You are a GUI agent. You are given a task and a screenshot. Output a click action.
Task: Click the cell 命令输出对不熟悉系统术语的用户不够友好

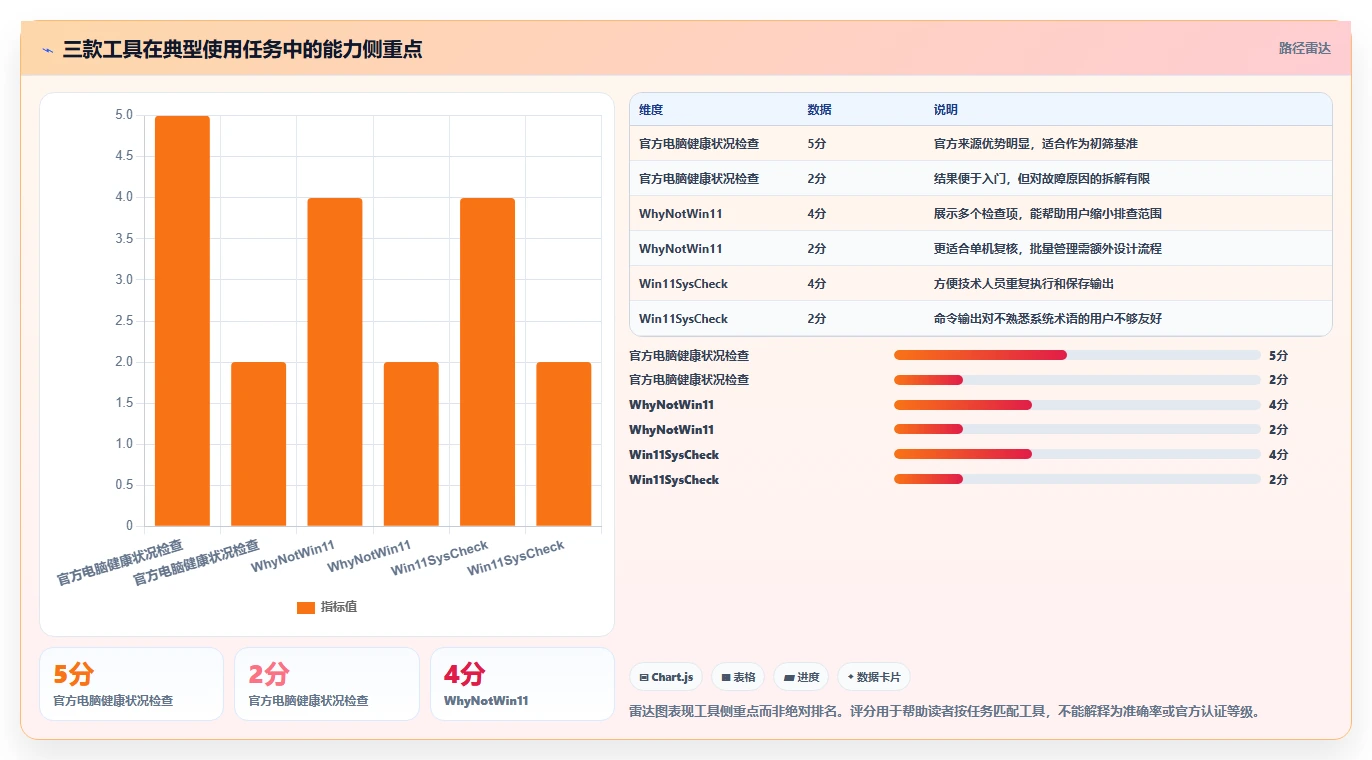(x=1048, y=319)
